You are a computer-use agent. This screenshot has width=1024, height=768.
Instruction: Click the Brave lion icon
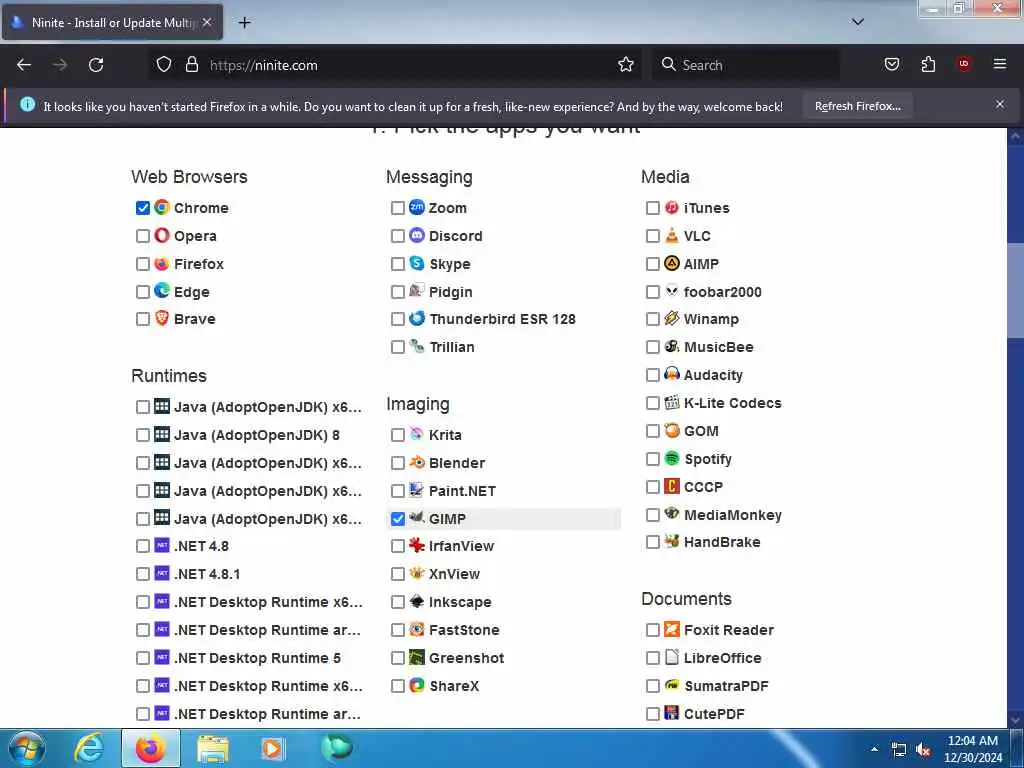click(x=161, y=318)
